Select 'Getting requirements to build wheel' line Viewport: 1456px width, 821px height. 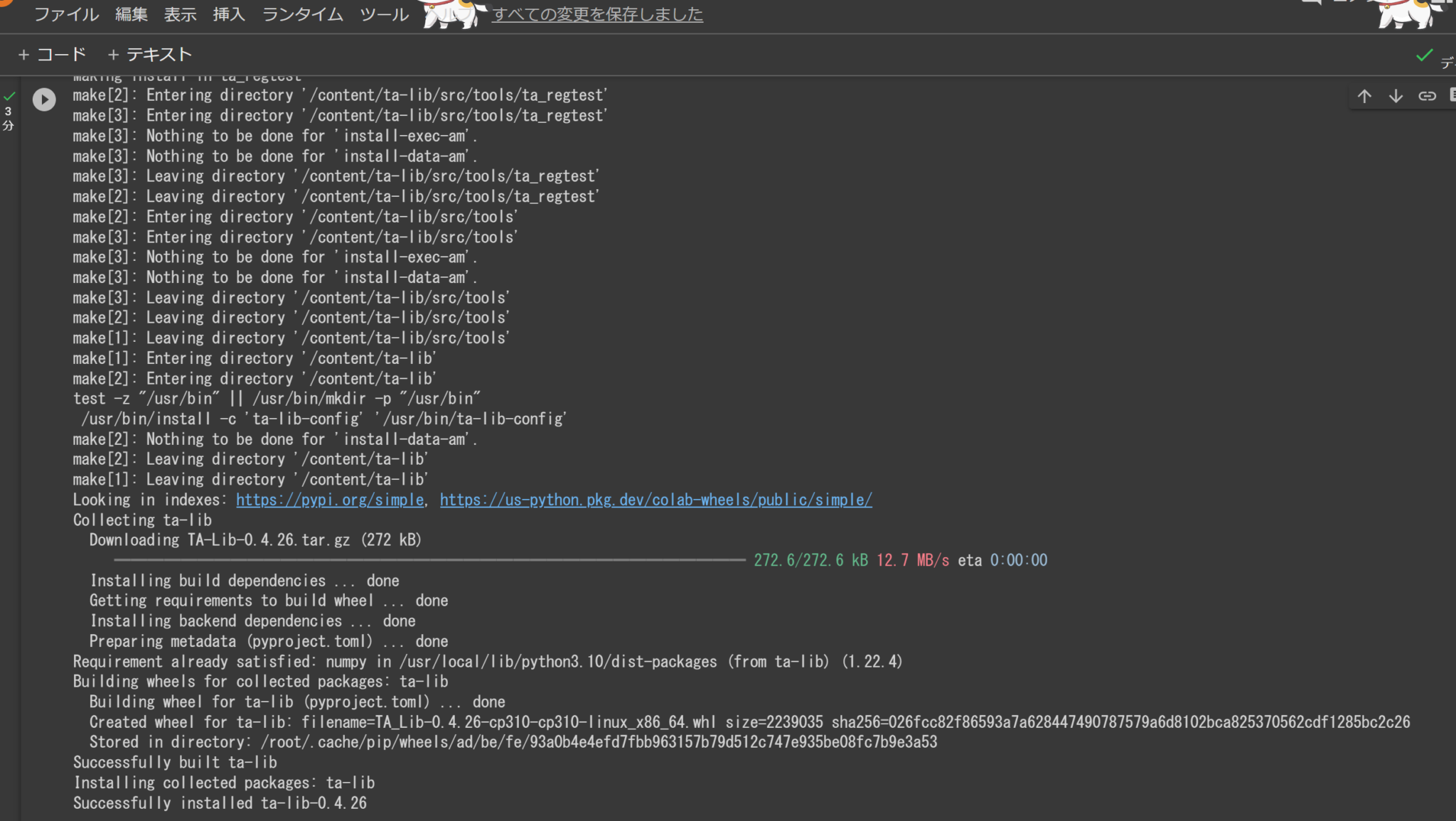pos(269,601)
